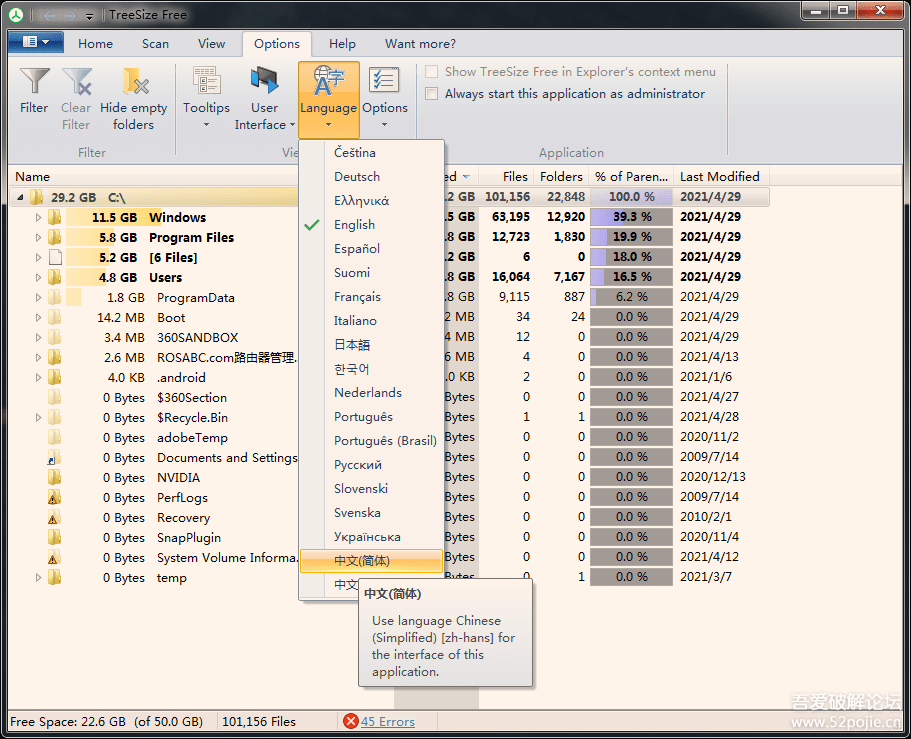Click the blue application menu button
Screen dimensions: 911x739
pyautogui.click(x=36, y=43)
